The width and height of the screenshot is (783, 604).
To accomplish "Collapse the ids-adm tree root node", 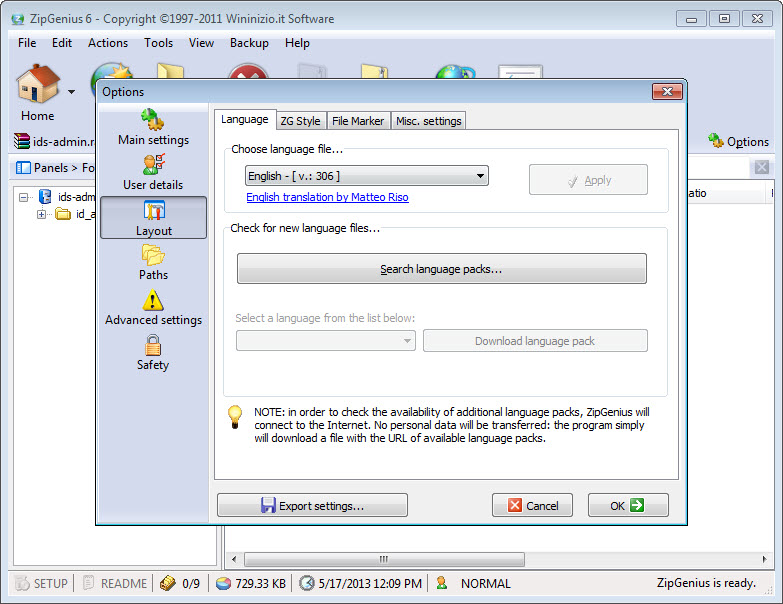I will pos(23,197).
